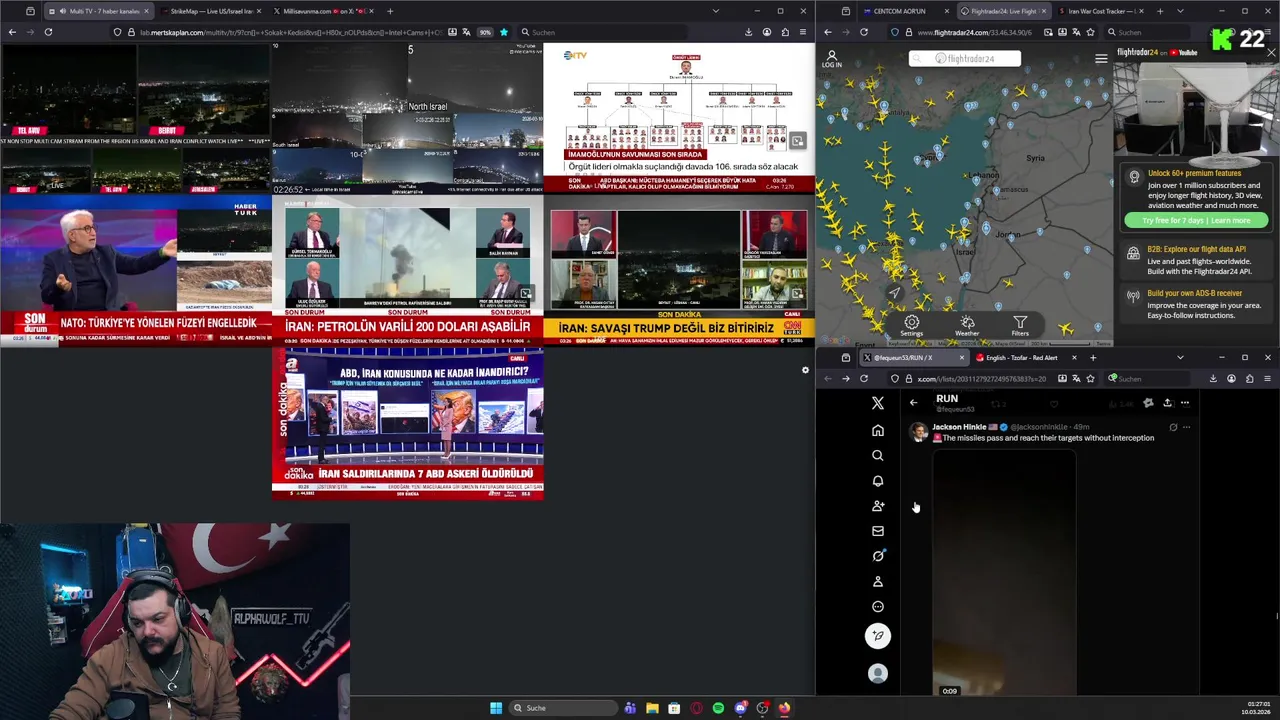The image size is (1280, 720).
Task: Close the Flightradar24 YouTube side panel
Action: pyautogui.click(x=1271, y=52)
